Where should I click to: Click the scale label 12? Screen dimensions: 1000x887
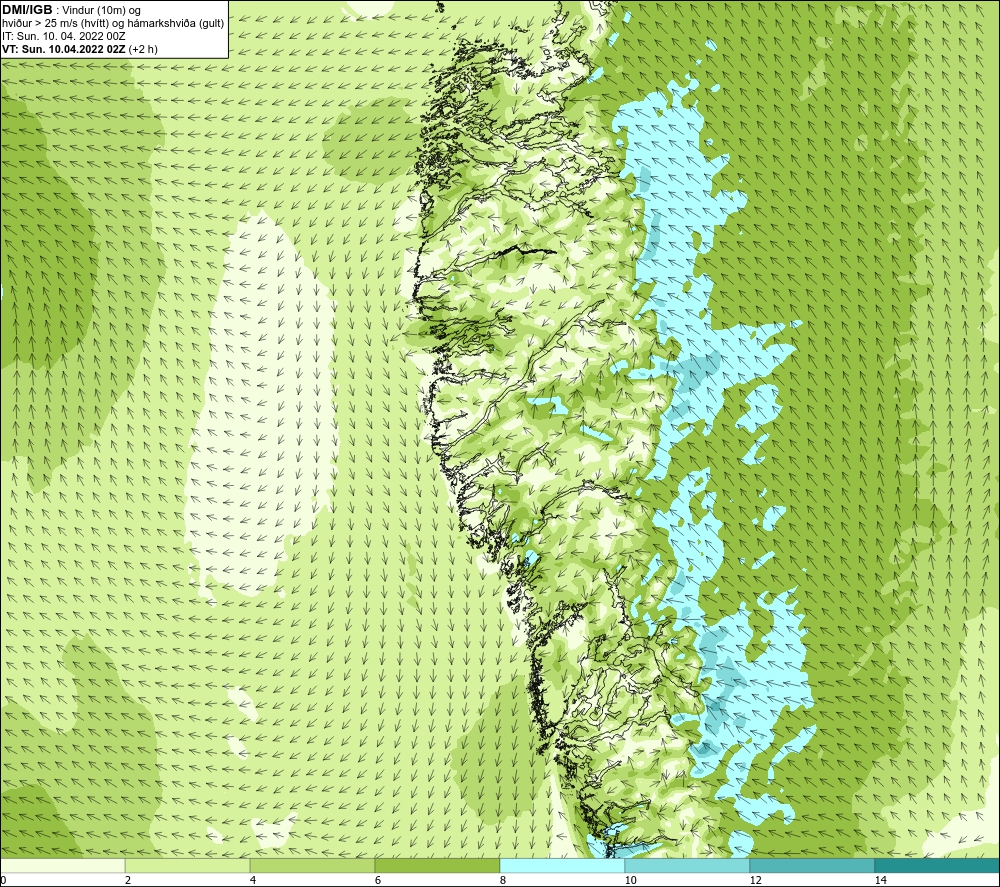pyautogui.click(x=755, y=880)
